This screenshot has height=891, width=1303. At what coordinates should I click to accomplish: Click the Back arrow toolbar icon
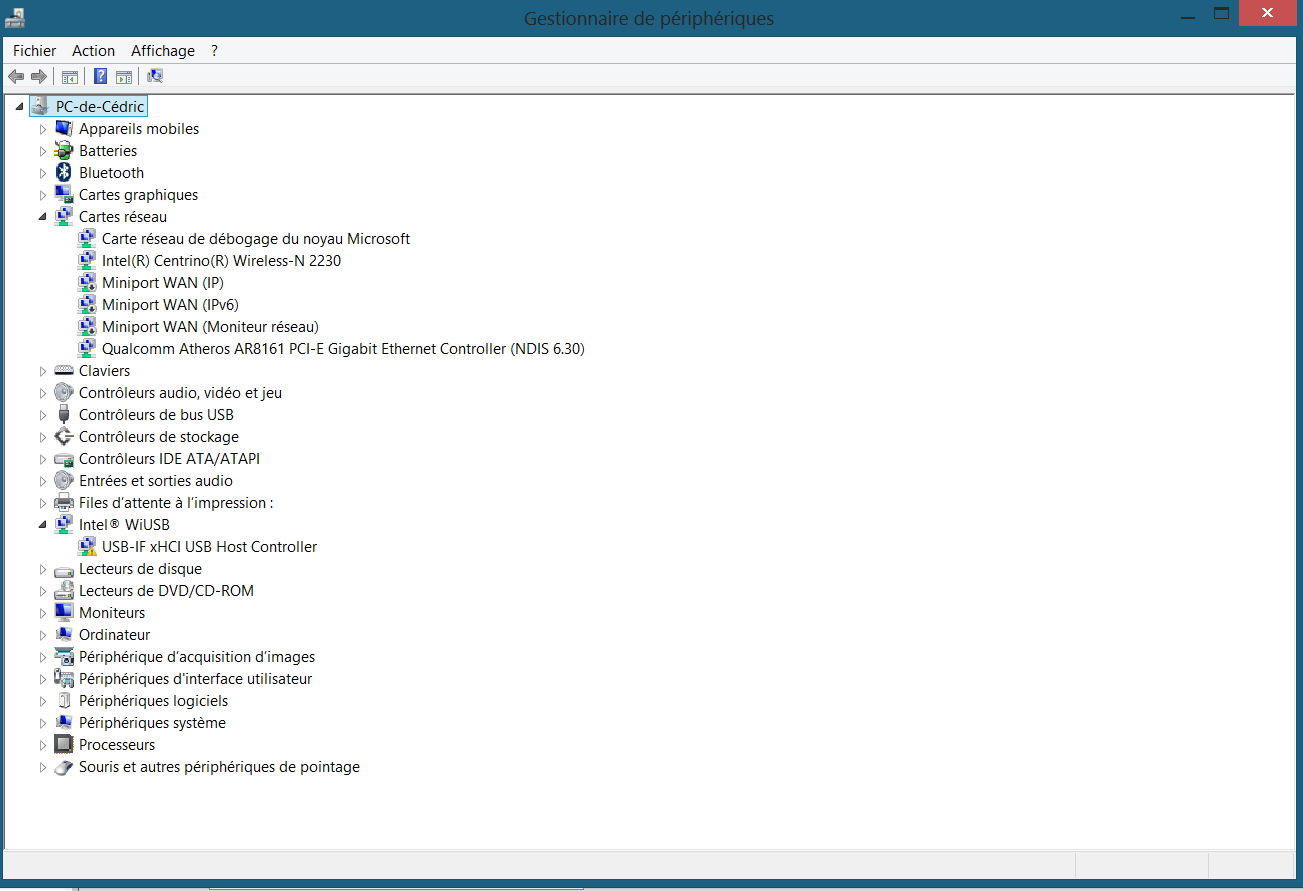tap(16, 76)
